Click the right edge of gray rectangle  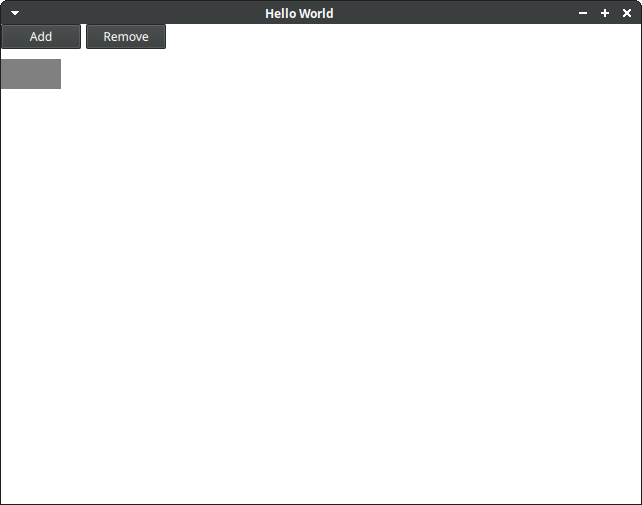pyautogui.click(x=58, y=74)
